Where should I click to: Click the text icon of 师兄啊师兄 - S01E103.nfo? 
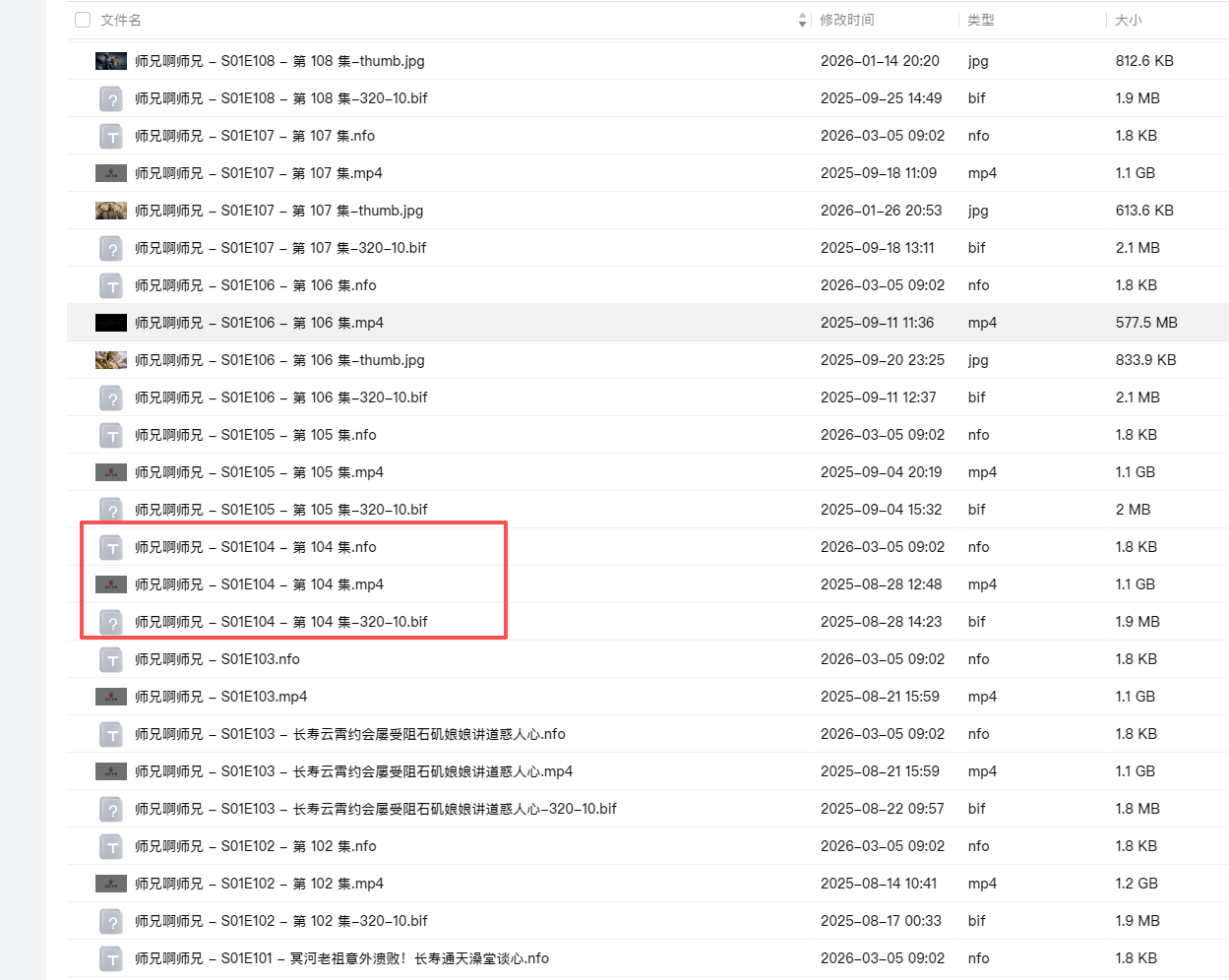111,659
